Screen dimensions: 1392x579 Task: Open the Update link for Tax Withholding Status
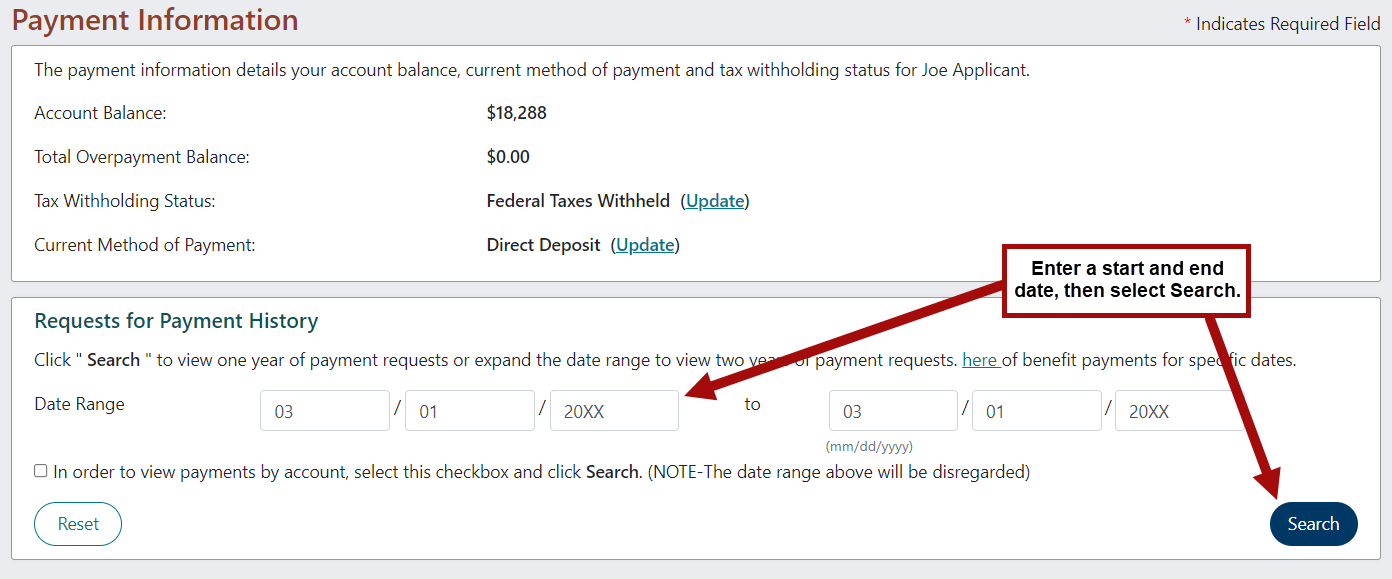[714, 201]
